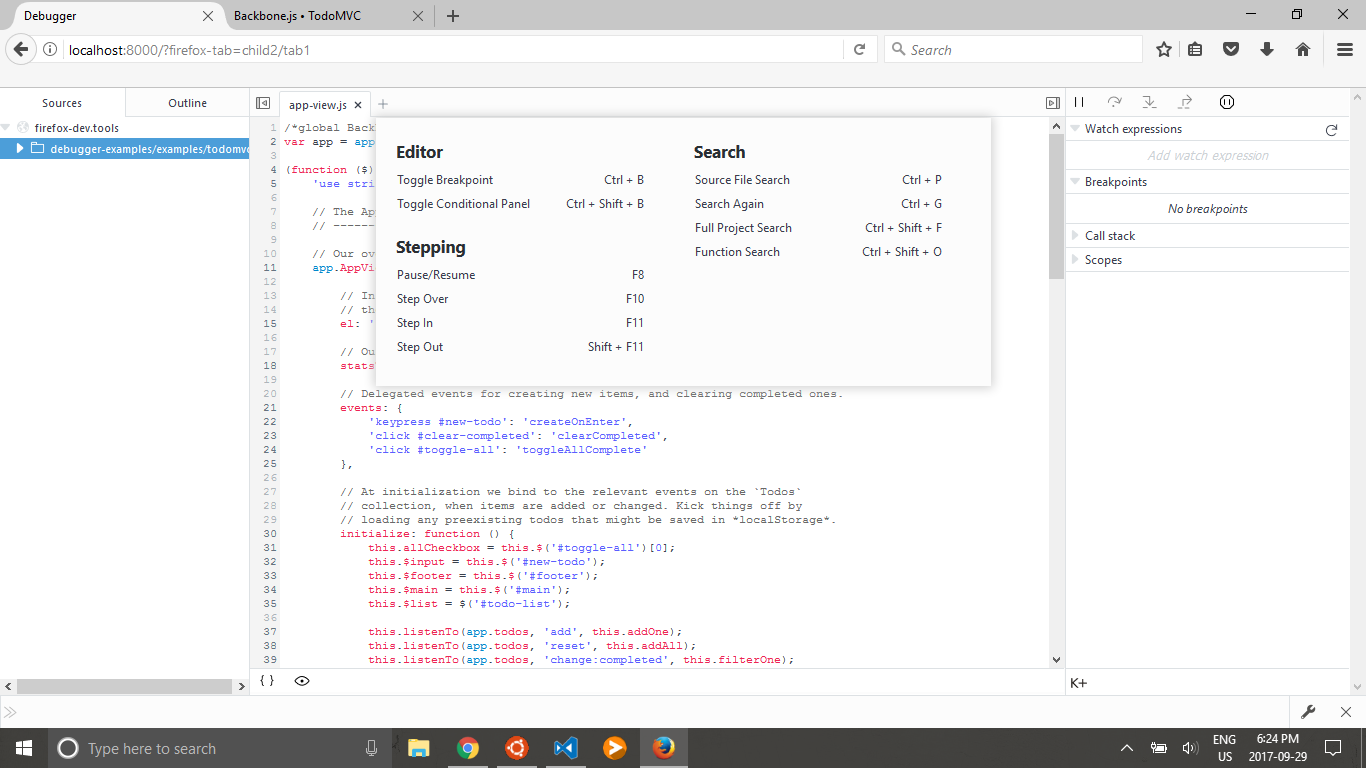Open Pocket icon in browser toolbar
1366x768 pixels.
tap(1232, 49)
